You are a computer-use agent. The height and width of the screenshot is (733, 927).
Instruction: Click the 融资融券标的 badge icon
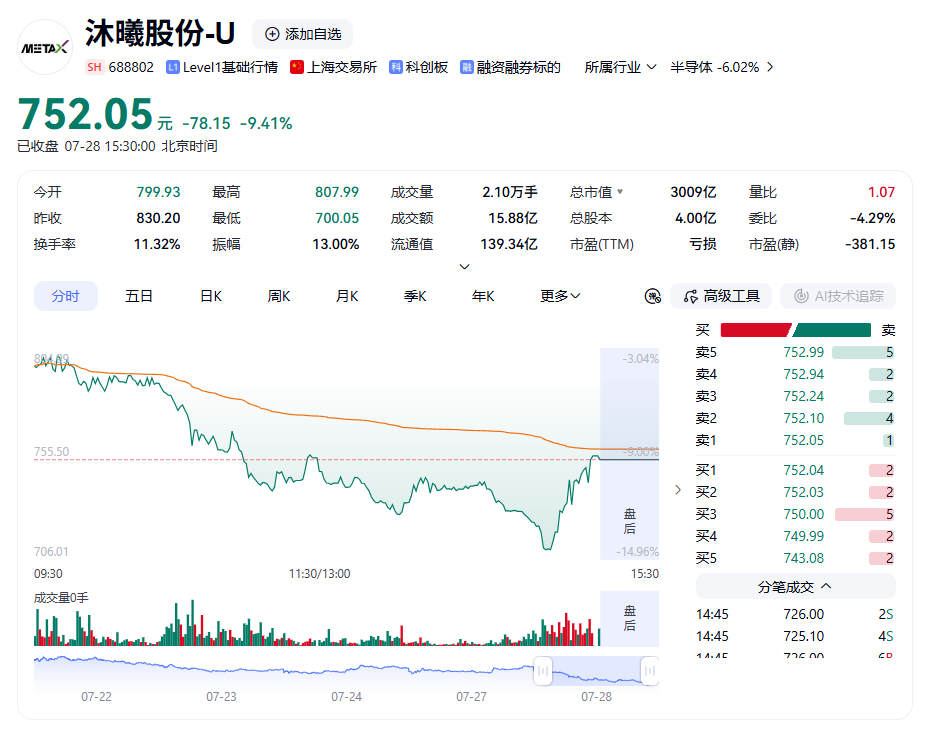[467, 67]
